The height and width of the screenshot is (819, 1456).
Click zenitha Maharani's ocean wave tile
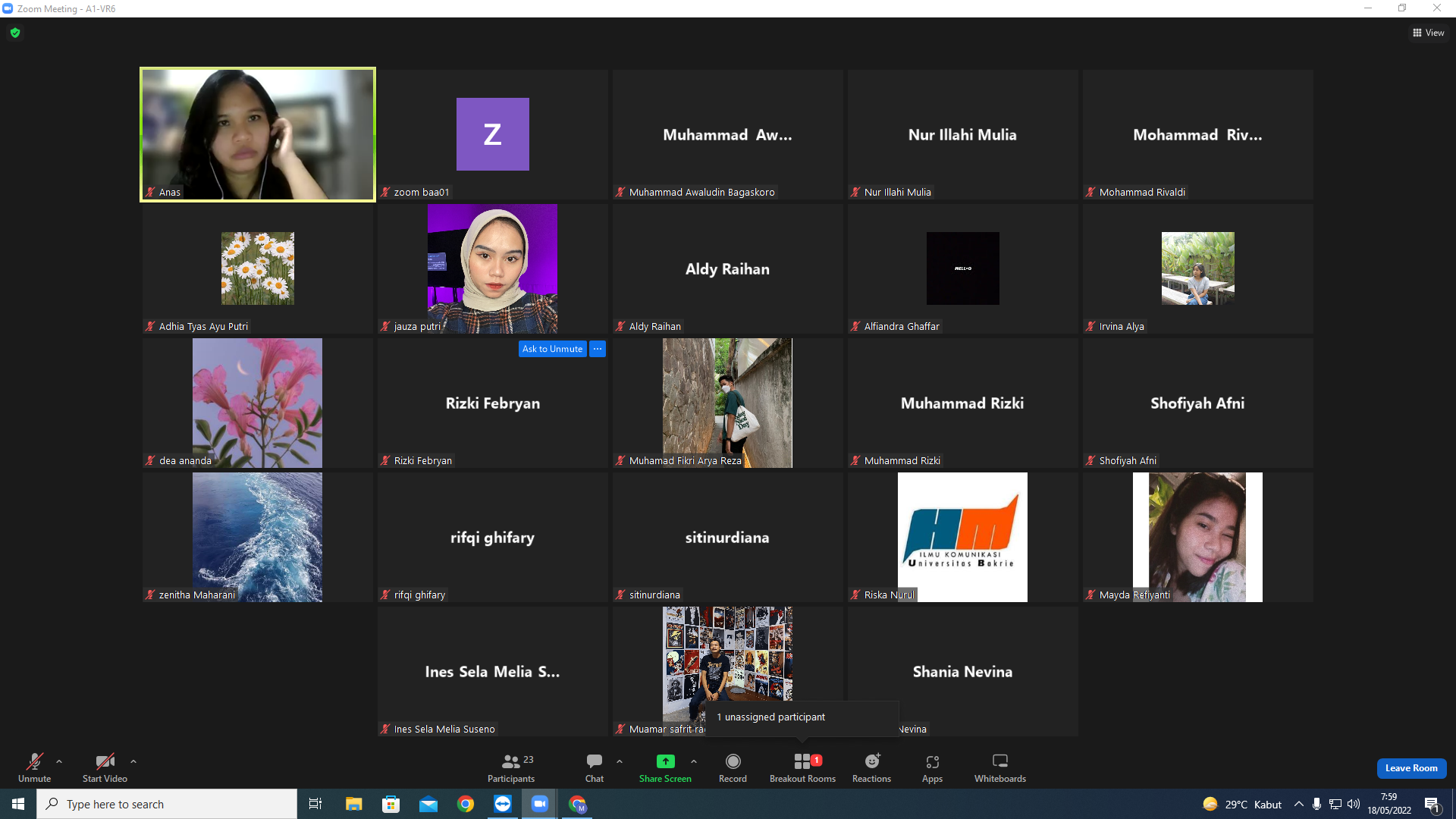[x=257, y=537]
